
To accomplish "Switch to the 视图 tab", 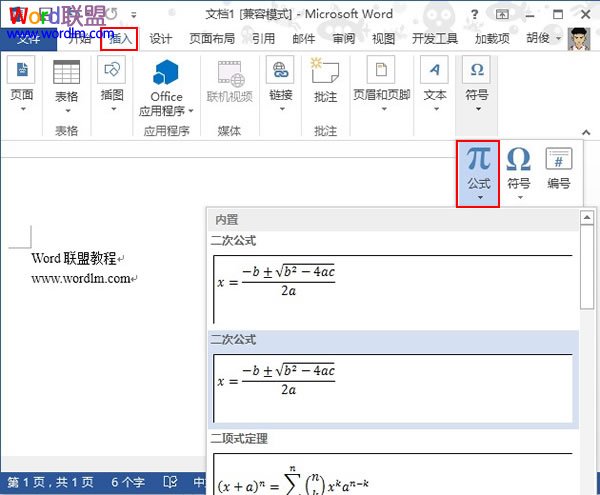I will click(383, 39).
